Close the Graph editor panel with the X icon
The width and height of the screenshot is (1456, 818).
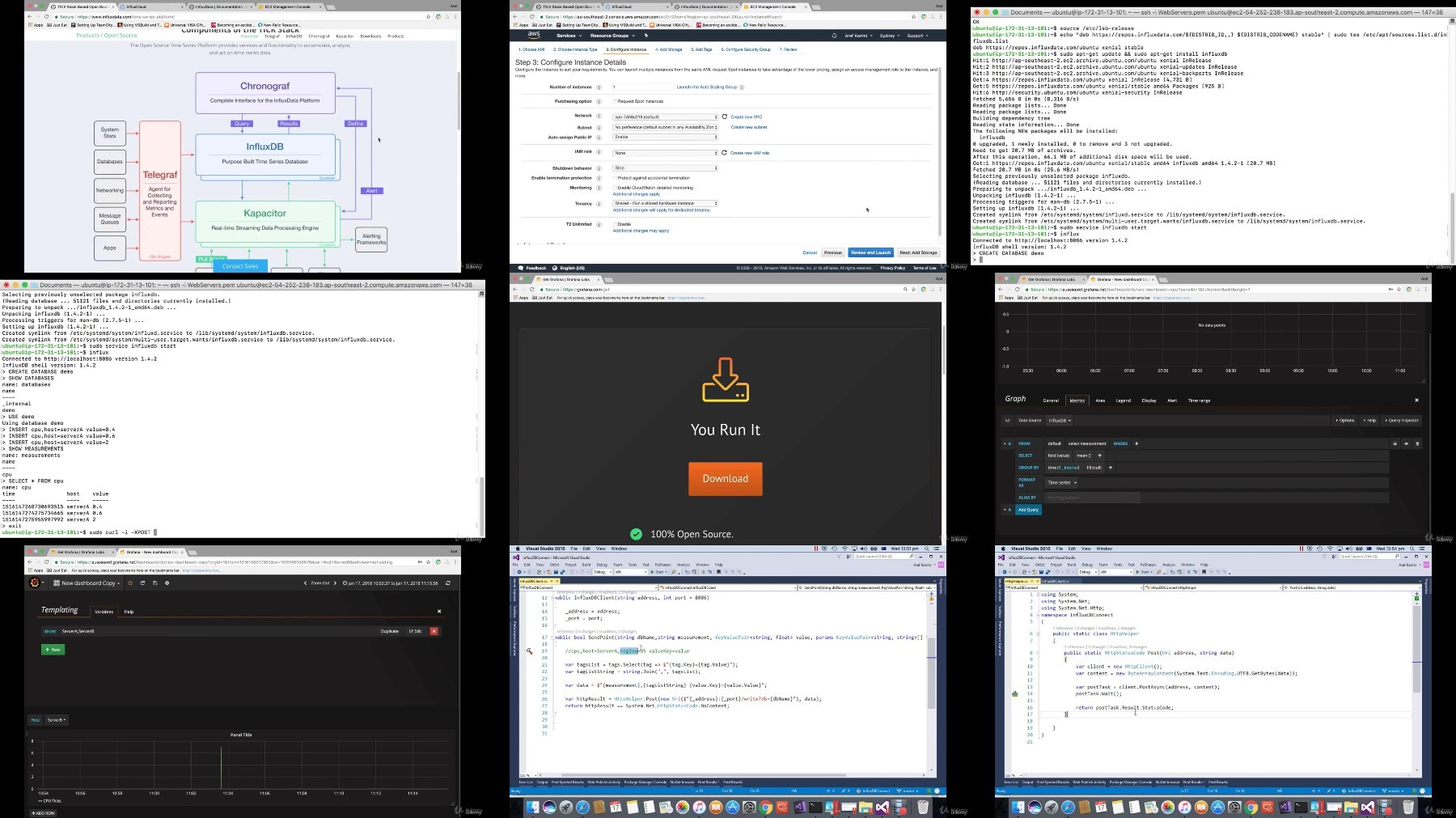pyautogui.click(x=1416, y=400)
